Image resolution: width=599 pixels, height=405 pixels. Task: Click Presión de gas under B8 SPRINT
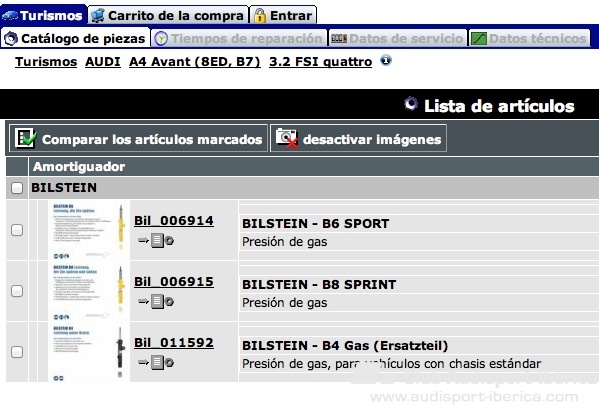(285, 303)
